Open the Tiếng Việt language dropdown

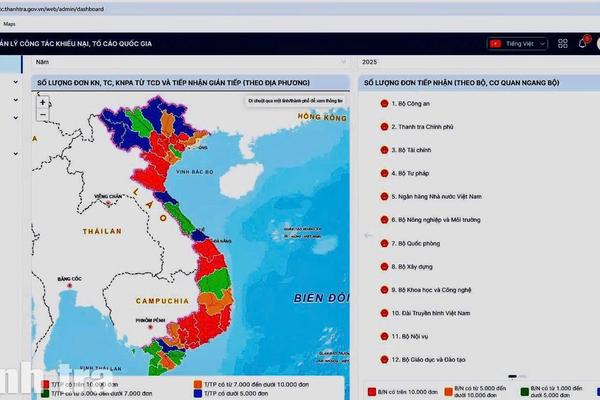(517, 44)
